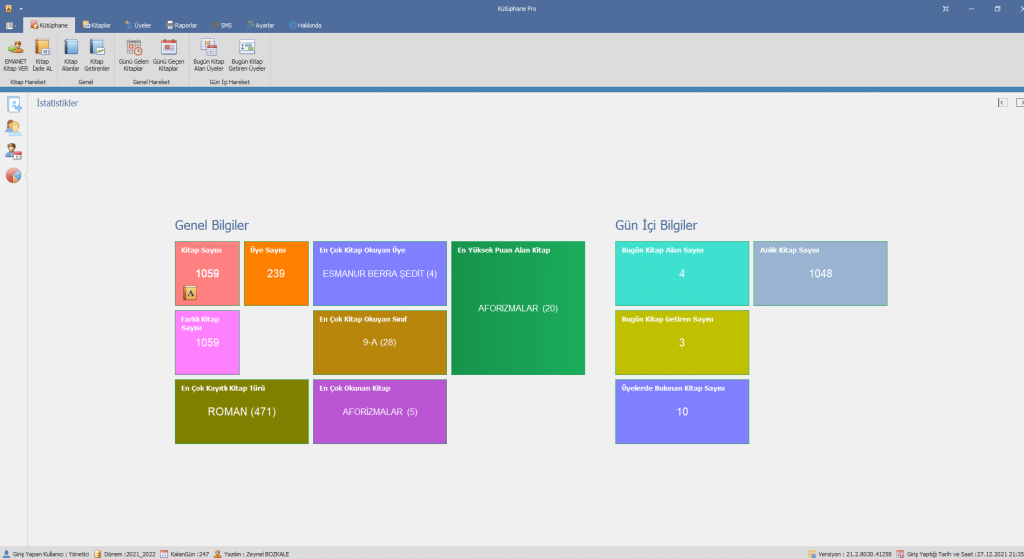Click the Gün İçi Hareket group label
Viewport: 1024px width, 559px height.
tap(229, 82)
